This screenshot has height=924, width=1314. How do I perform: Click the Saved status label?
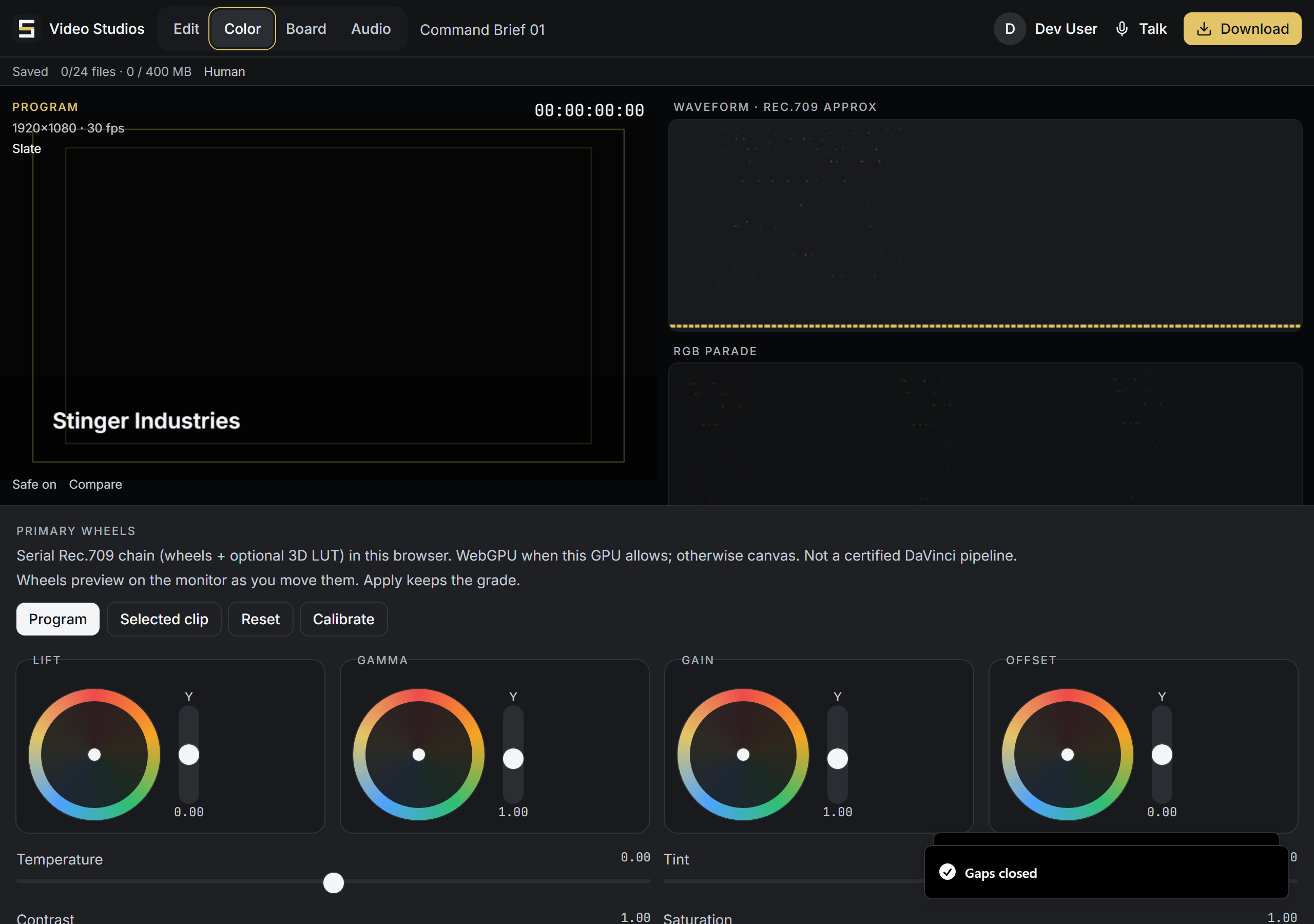tap(30, 71)
